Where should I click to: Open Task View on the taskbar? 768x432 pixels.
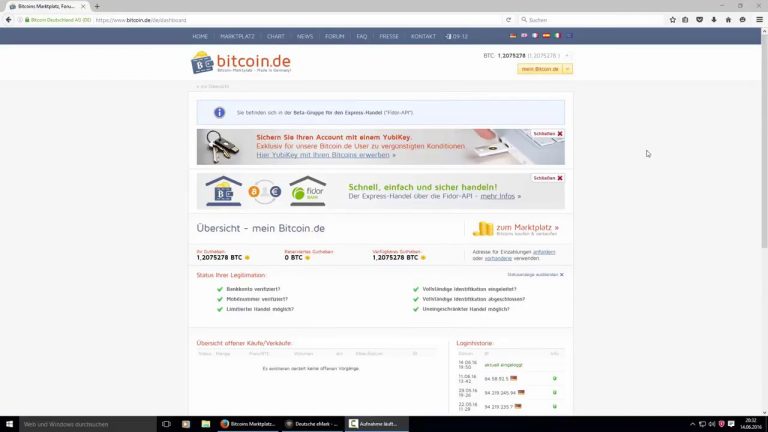[166, 424]
